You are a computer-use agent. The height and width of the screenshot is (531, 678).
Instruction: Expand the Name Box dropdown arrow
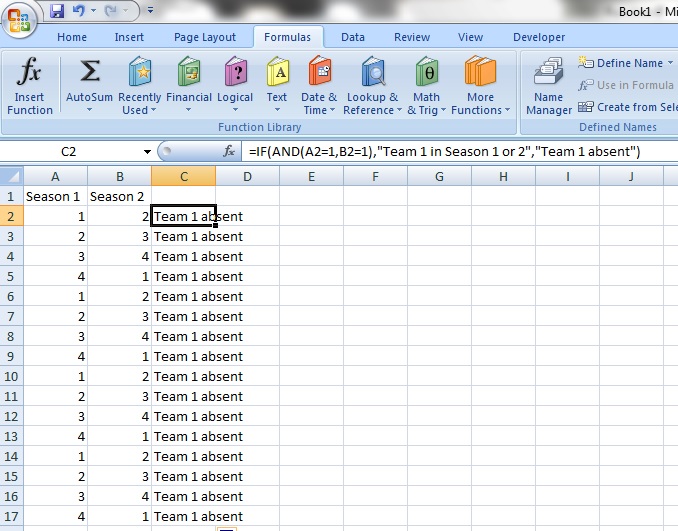coord(148,152)
